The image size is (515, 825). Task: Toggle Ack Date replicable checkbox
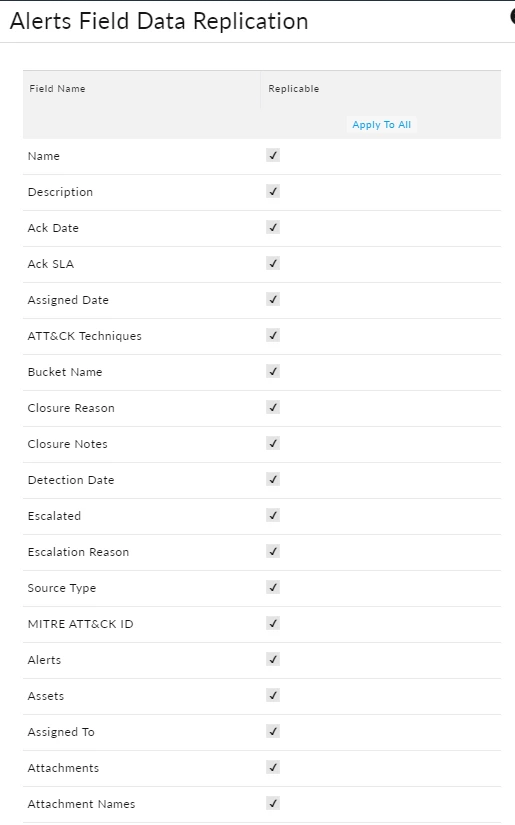pos(273,227)
